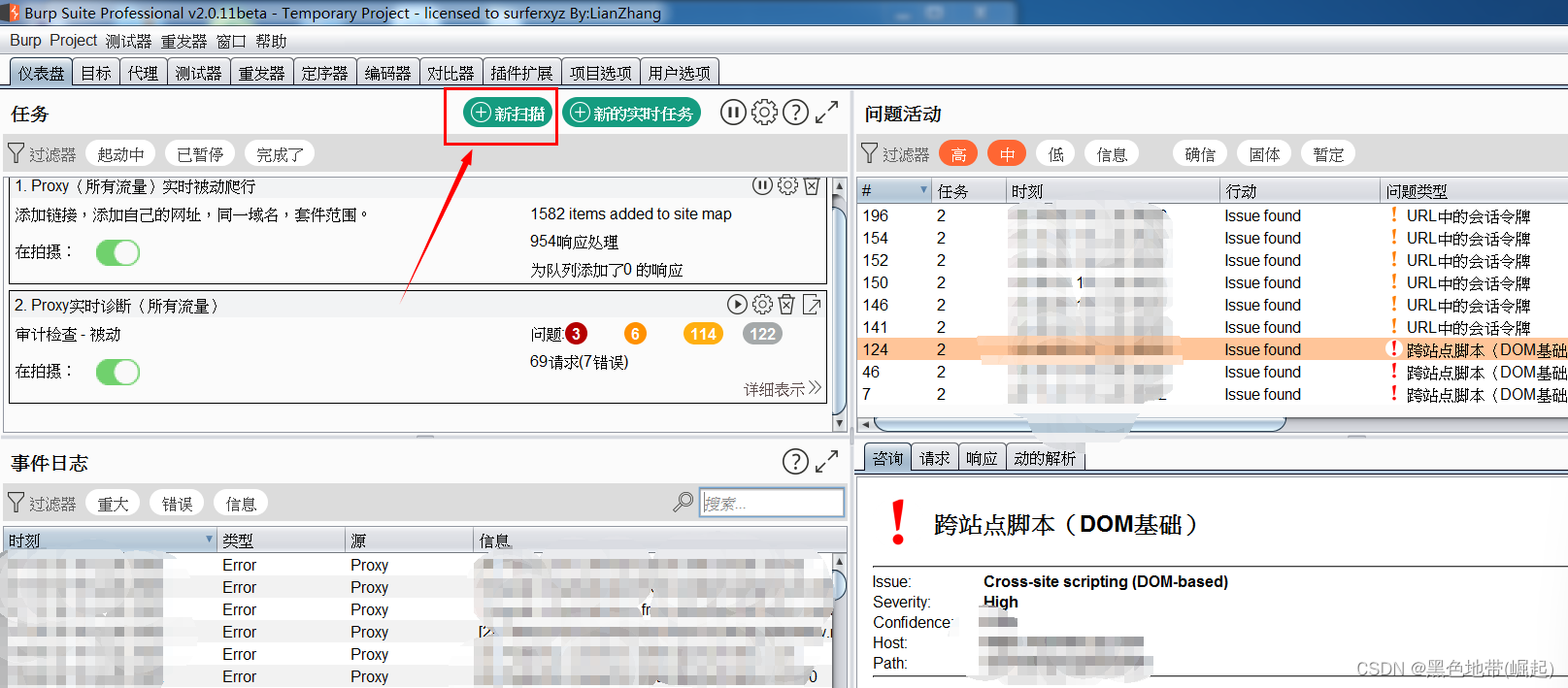Click the Issue activity filter funnel icon
The width and height of the screenshot is (1568, 688).
[870, 153]
